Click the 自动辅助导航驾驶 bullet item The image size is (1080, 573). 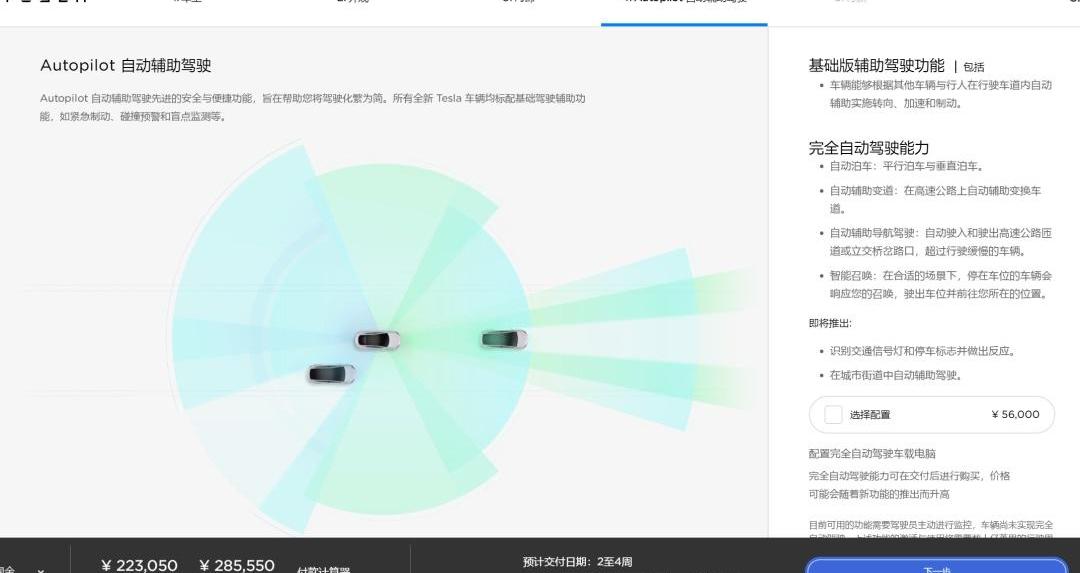coord(940,242)
